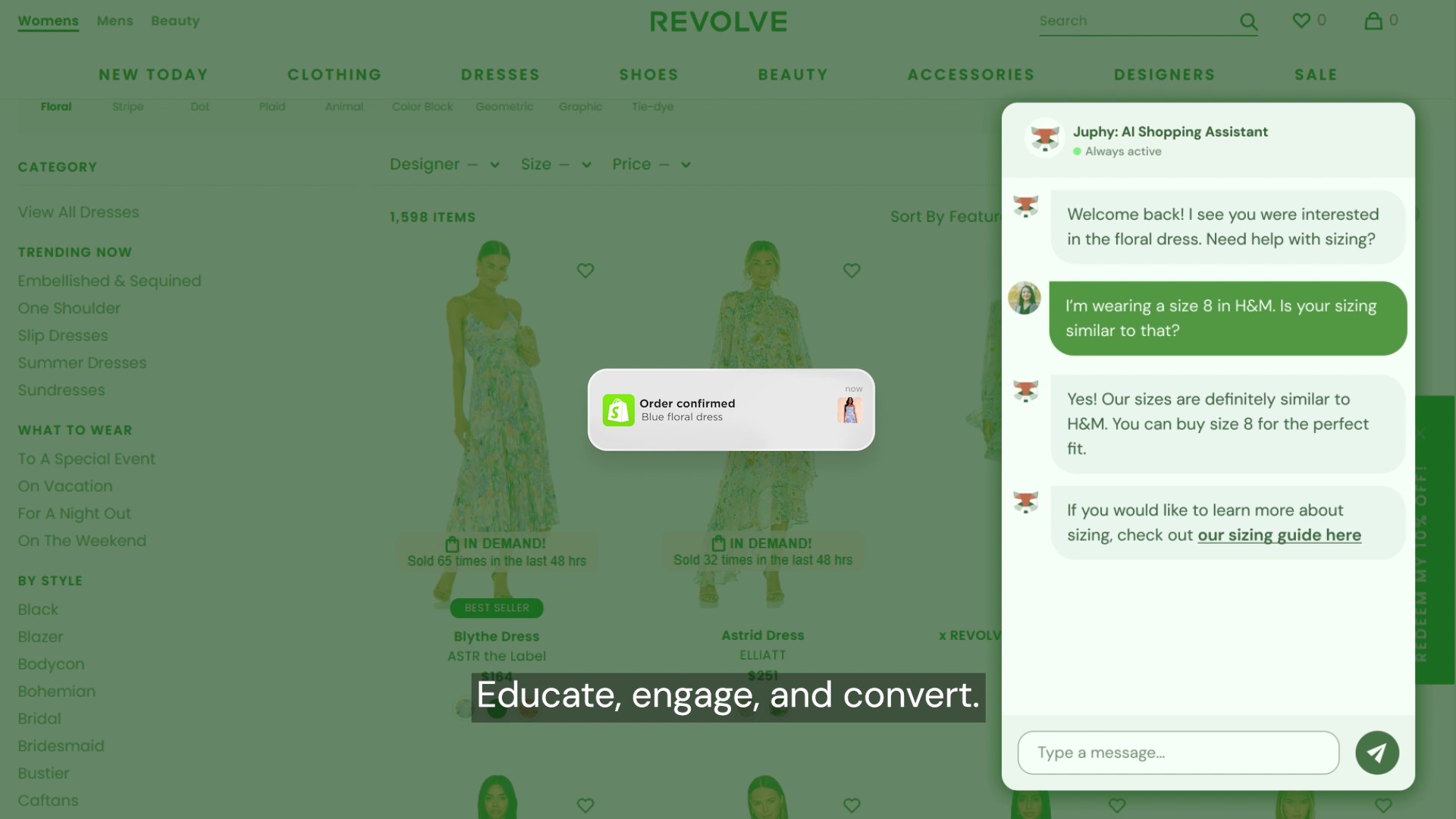
Task: Select the Womens navigation tab
Action: (x=48, y=20)
